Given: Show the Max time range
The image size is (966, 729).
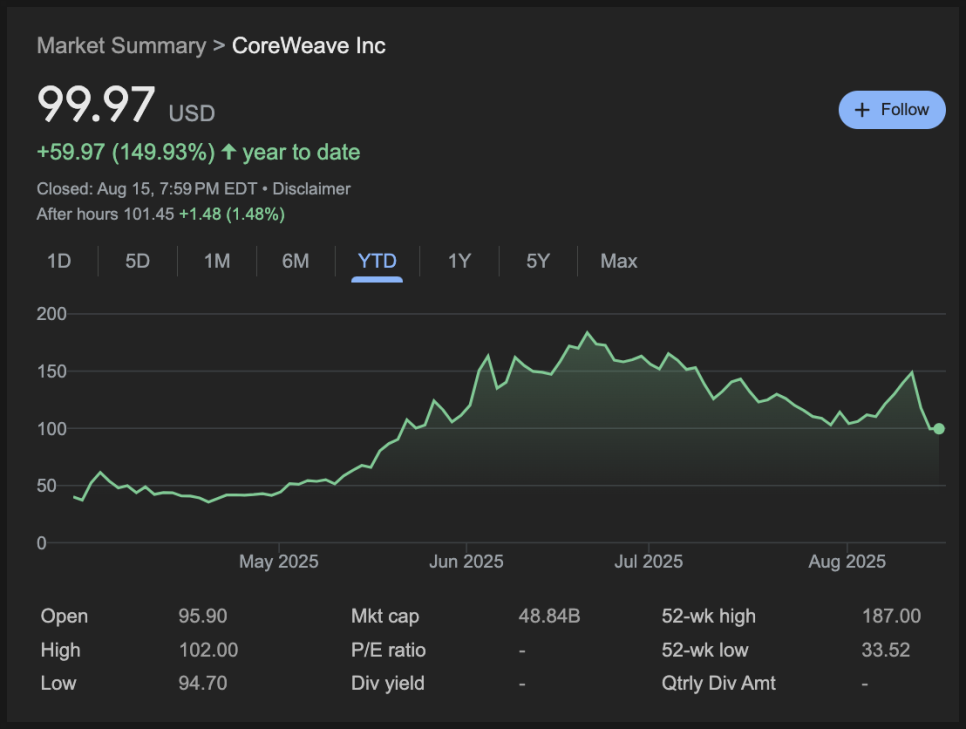Looking at the screenshot, I should (619, 261).
